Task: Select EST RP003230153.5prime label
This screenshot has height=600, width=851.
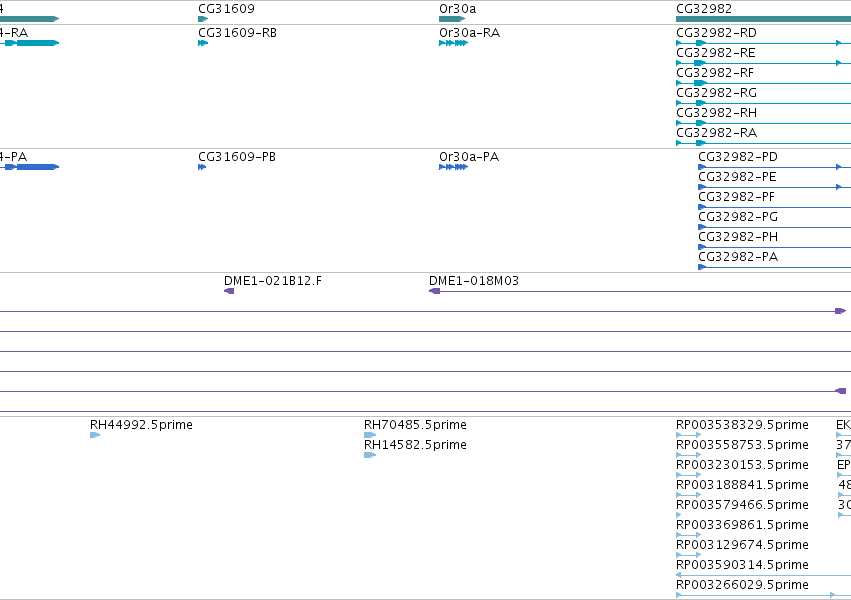Action: coord(742,465)
